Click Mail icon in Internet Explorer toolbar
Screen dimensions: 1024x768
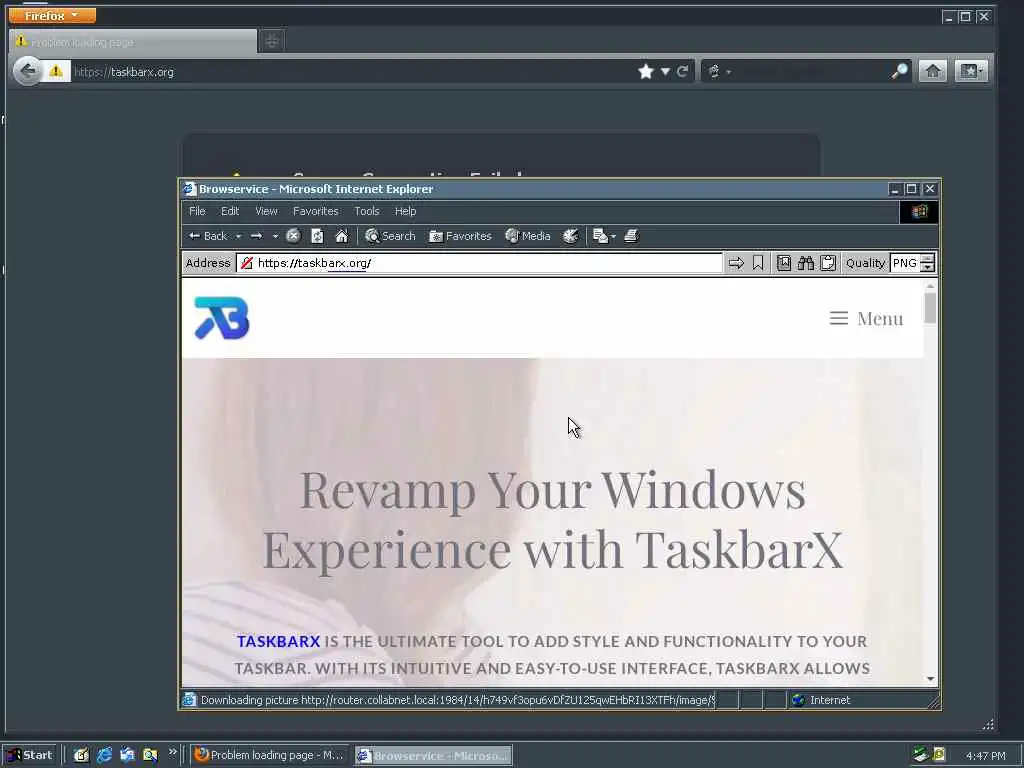pos(600,236)
